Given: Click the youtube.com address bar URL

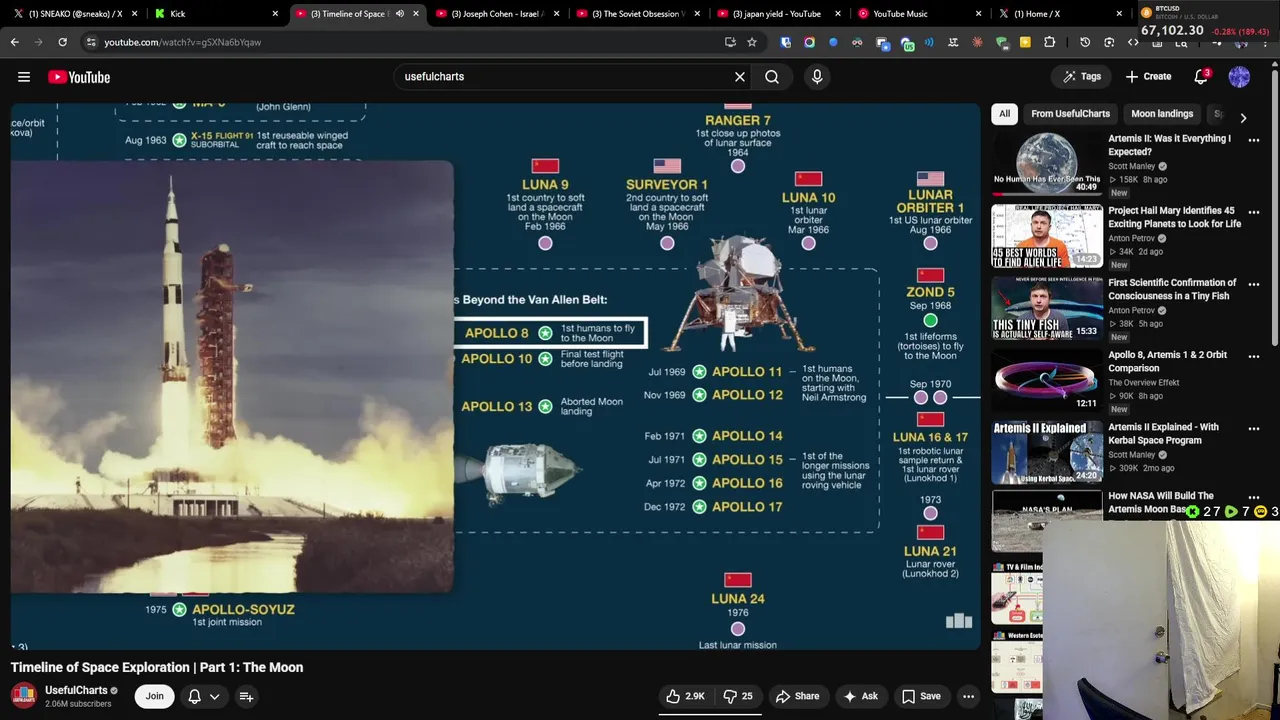Looking at the screenshot, I should click(183, 42).
